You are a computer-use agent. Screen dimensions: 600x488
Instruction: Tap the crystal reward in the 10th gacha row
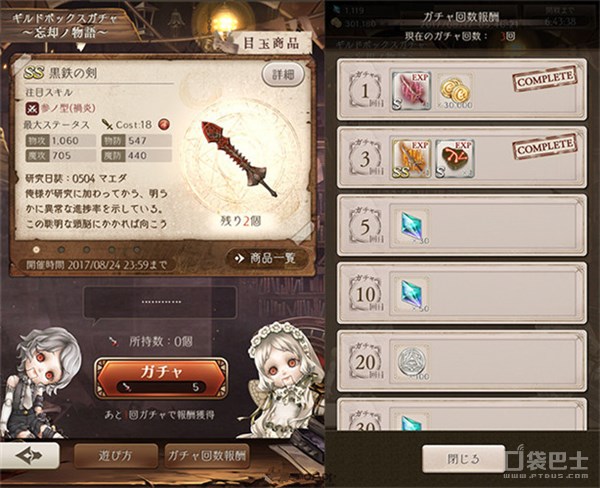(412, 294)
